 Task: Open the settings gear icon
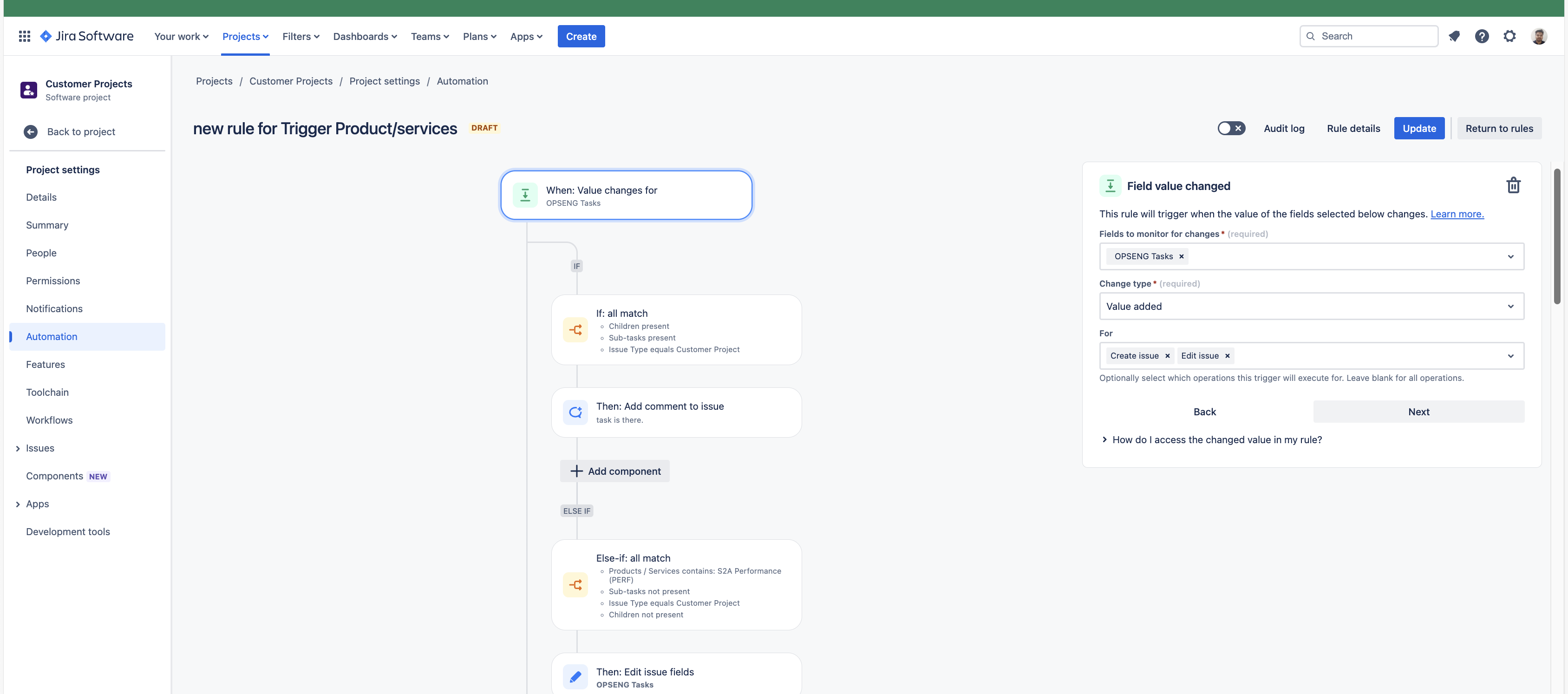(x=1509, y=37)
